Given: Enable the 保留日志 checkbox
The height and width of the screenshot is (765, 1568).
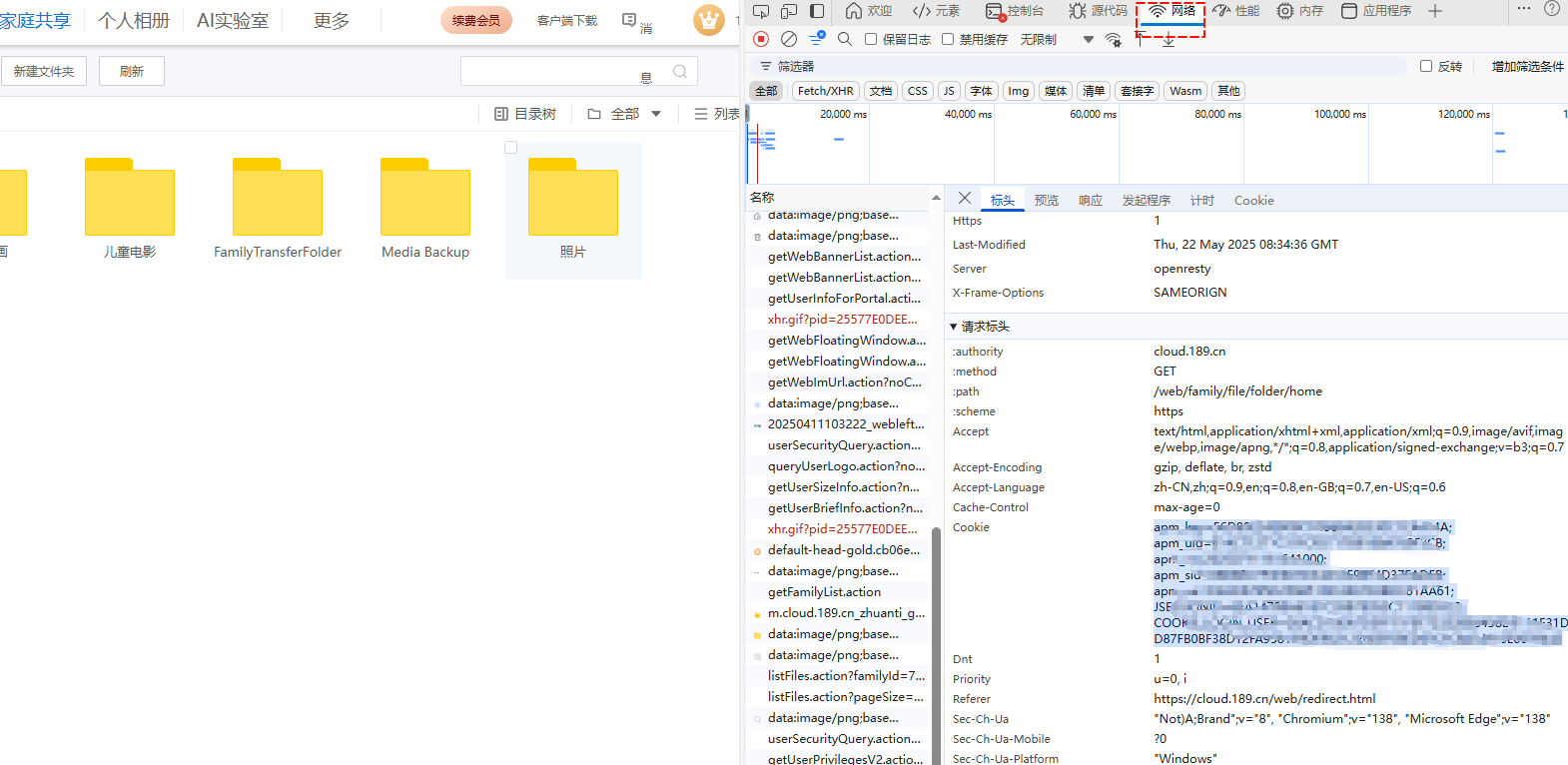Looking at the screenshot, I should click(871, 39).
